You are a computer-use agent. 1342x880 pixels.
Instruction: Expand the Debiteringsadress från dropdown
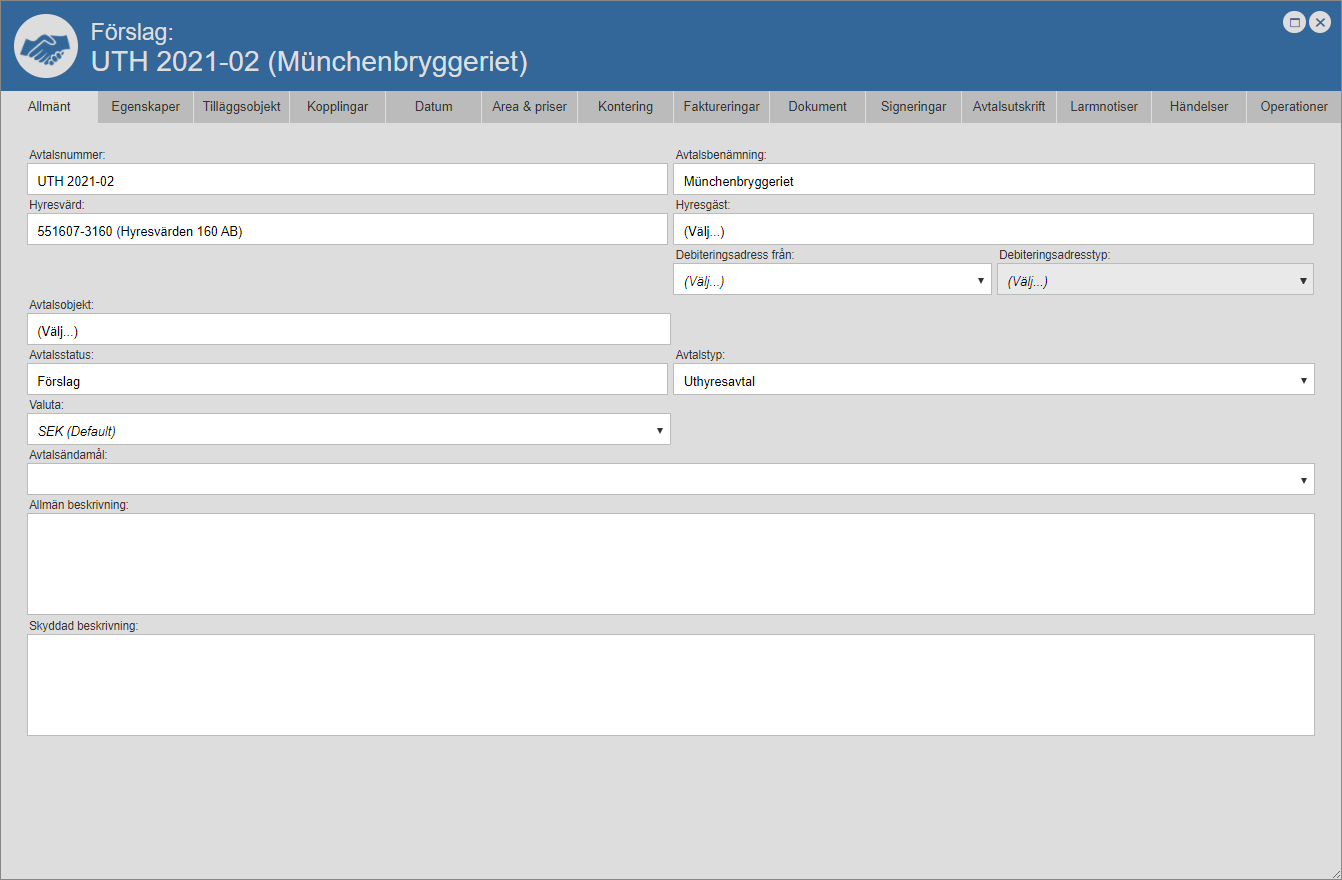pyautogui.click(x=832, y=280)
